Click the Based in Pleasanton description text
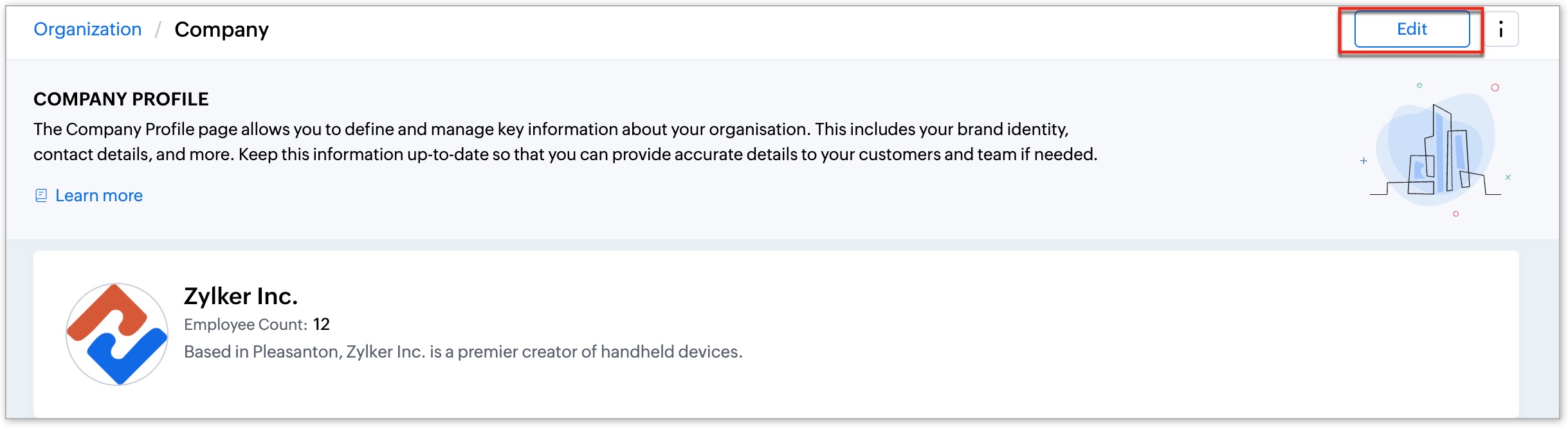This screenshot has height=427, width=1568. (463, 352)
